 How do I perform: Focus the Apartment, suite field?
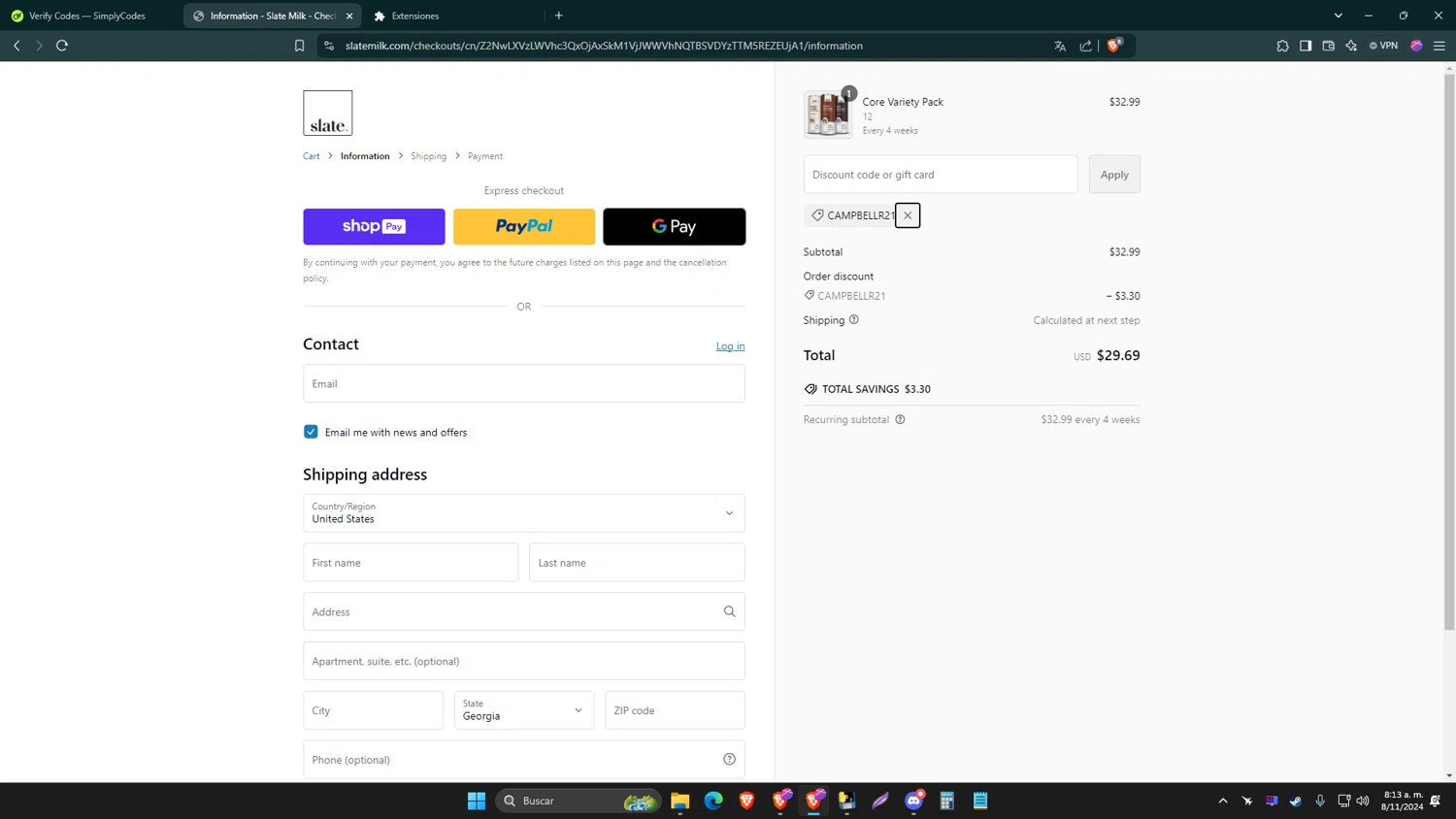(x=523, y=661)
